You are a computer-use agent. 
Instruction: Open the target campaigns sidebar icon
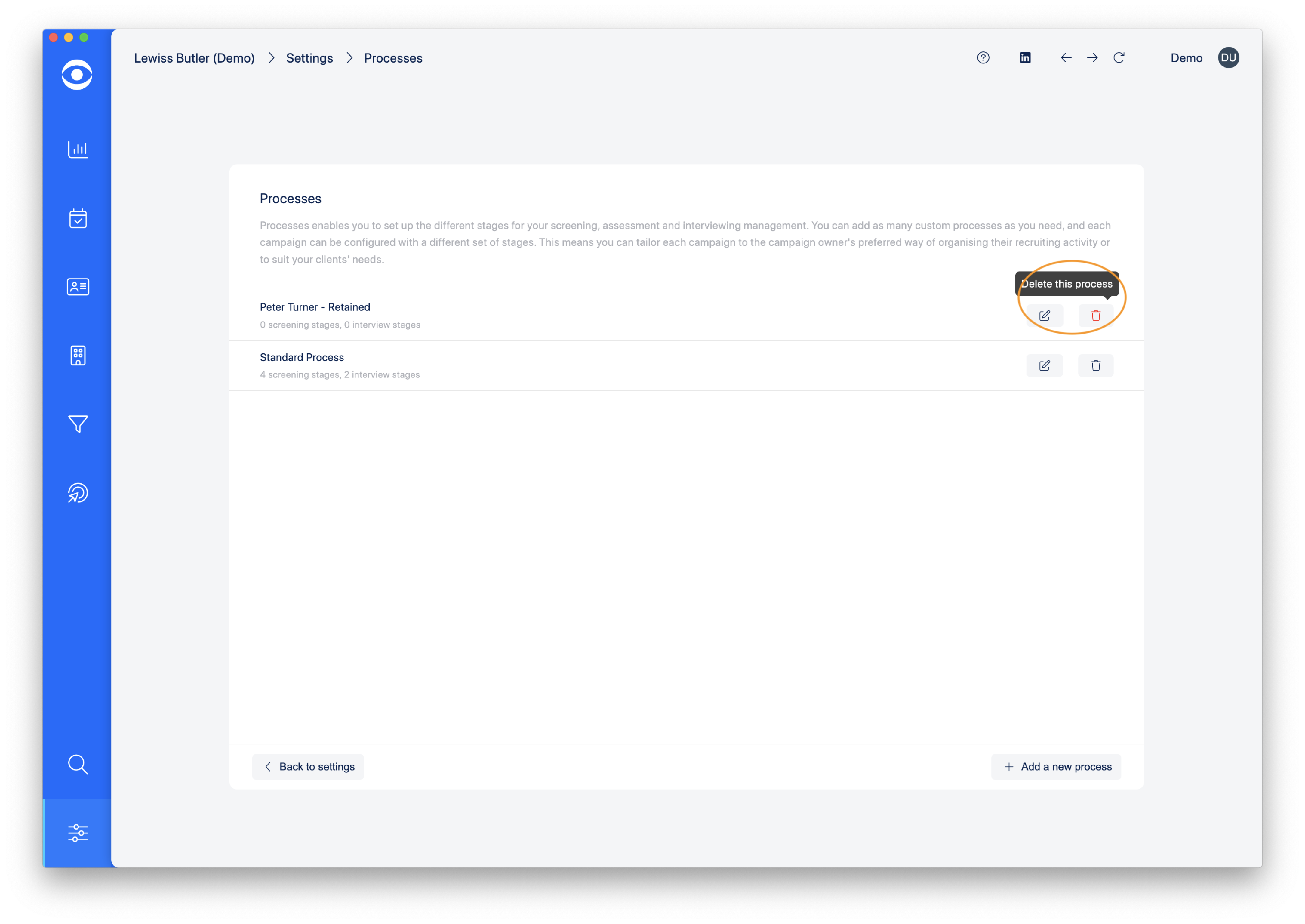(78, 493)
